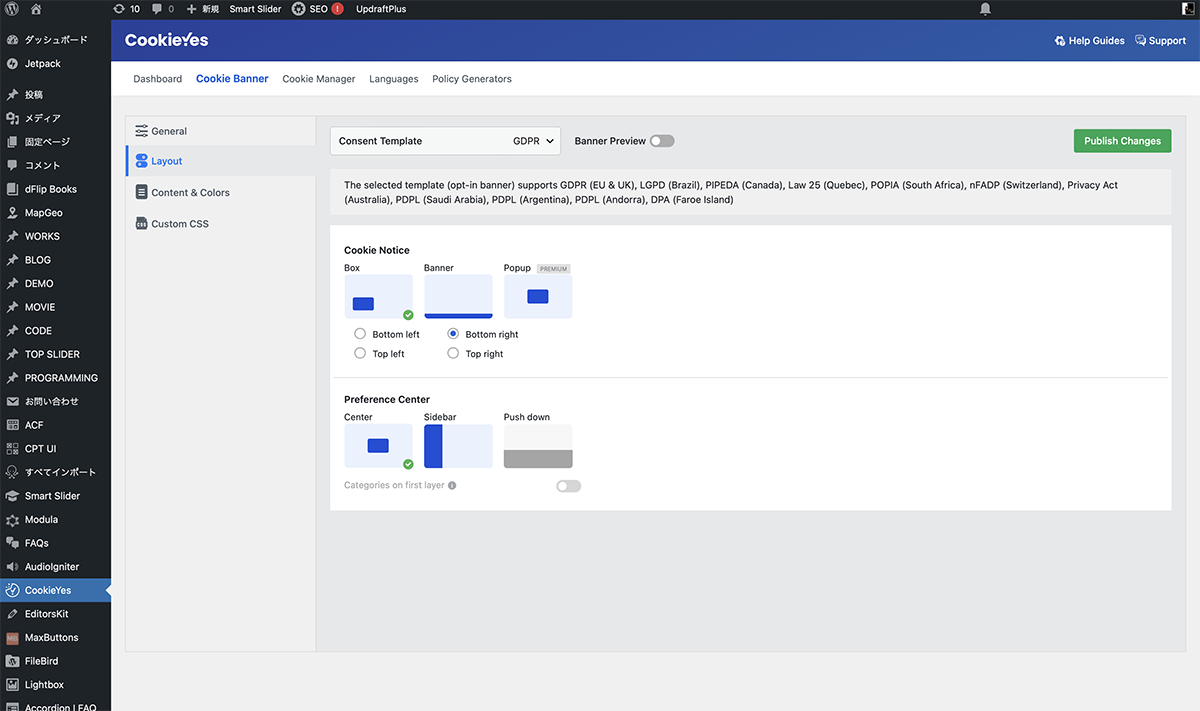The width and height of the screenshot is (1200, 711).
Task: Open Content & Colors settings section
Action: [x=190, y=193]
